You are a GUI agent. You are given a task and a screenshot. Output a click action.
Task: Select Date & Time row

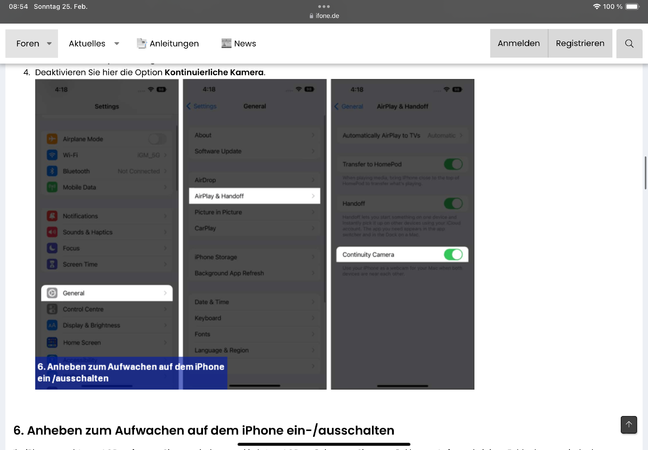pos(255,302)
